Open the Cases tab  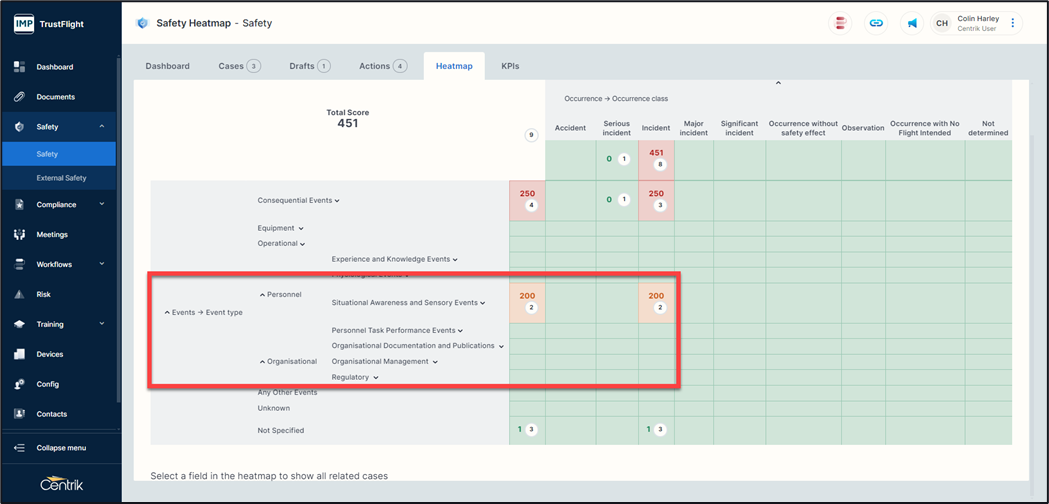pos(238,66)
